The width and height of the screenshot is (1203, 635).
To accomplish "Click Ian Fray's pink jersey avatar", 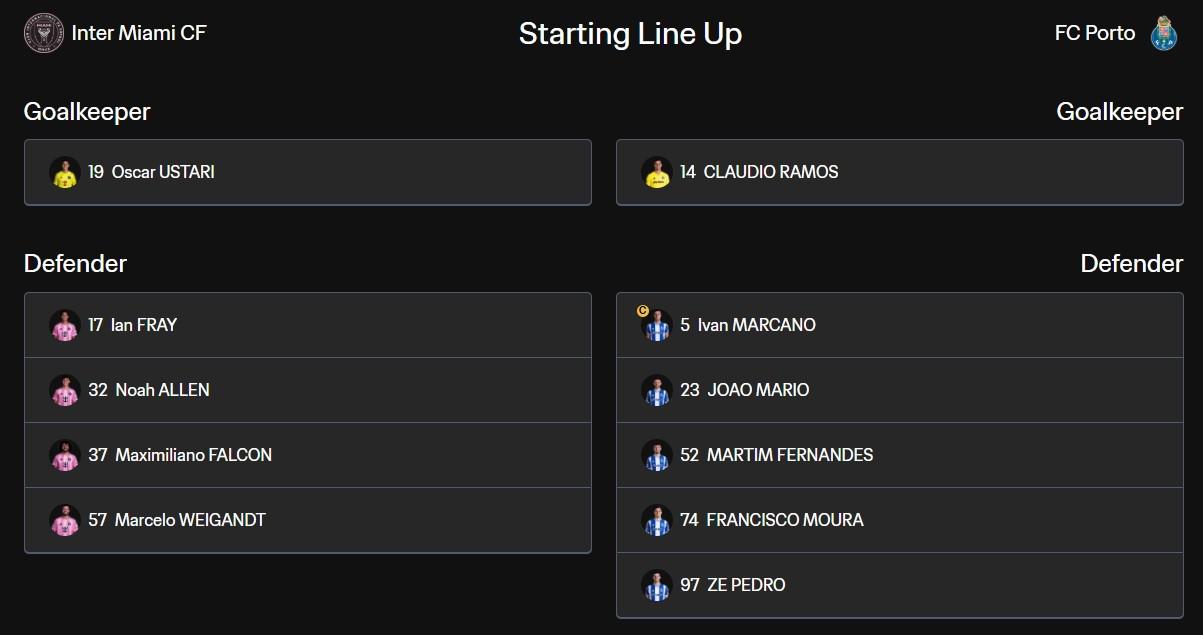I will click(x=64, y=325).
